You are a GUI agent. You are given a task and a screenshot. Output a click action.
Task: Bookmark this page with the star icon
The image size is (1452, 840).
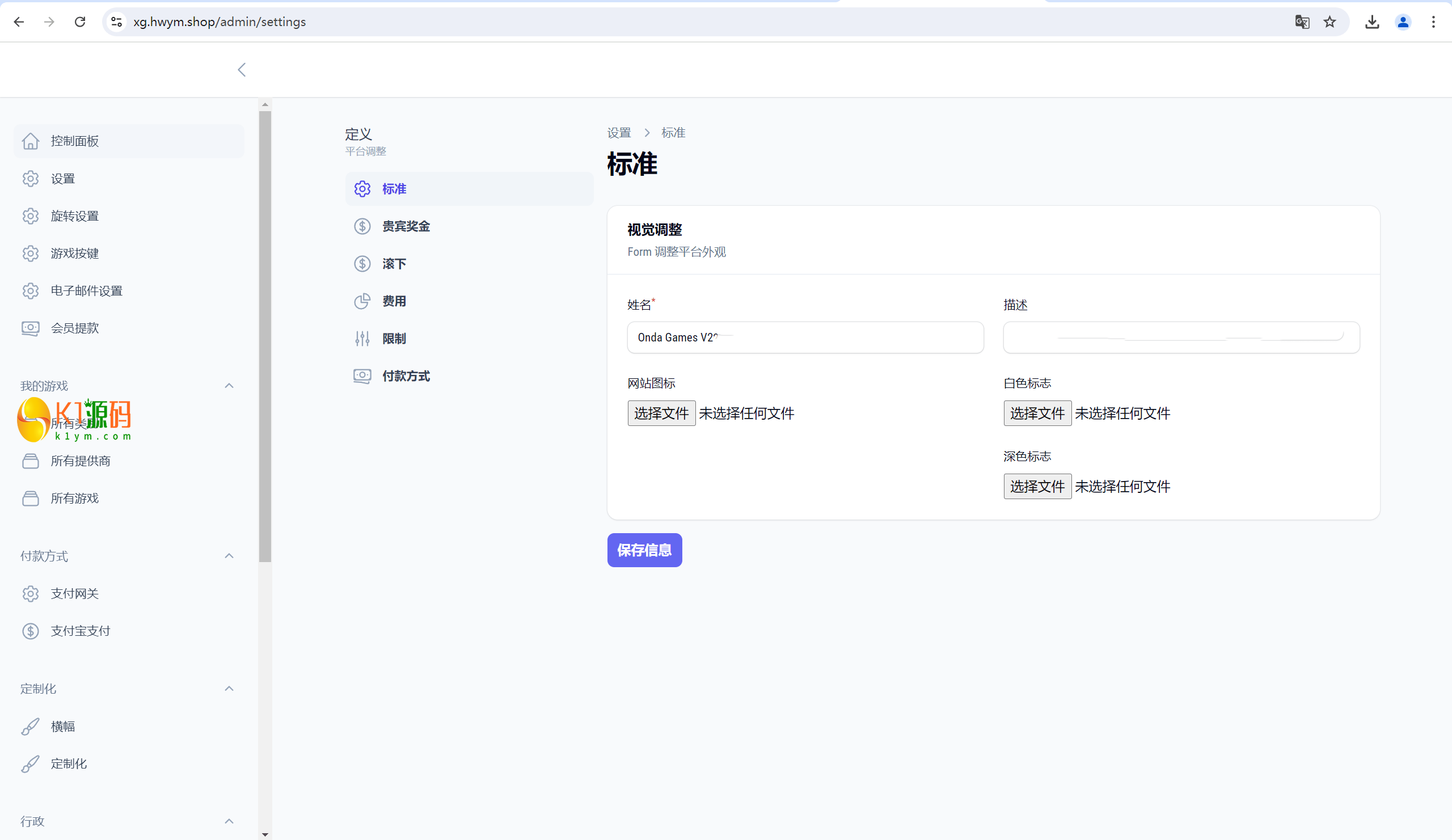pos(1329,22)
